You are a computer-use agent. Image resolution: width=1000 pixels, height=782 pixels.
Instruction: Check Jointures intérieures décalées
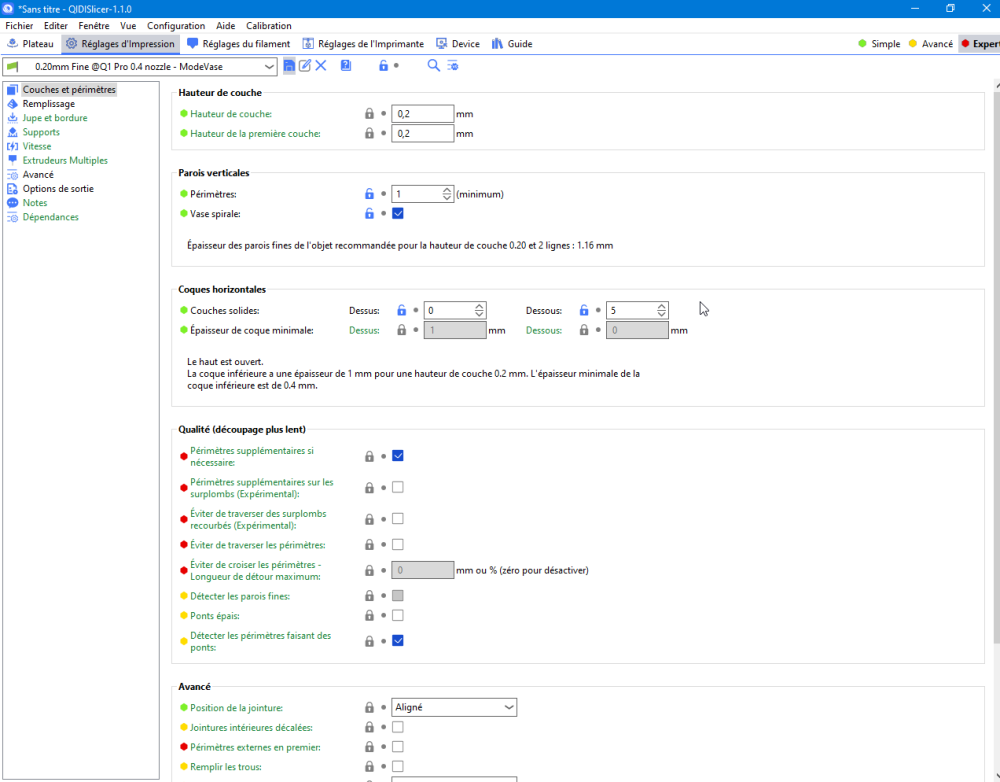coord(398,727)
